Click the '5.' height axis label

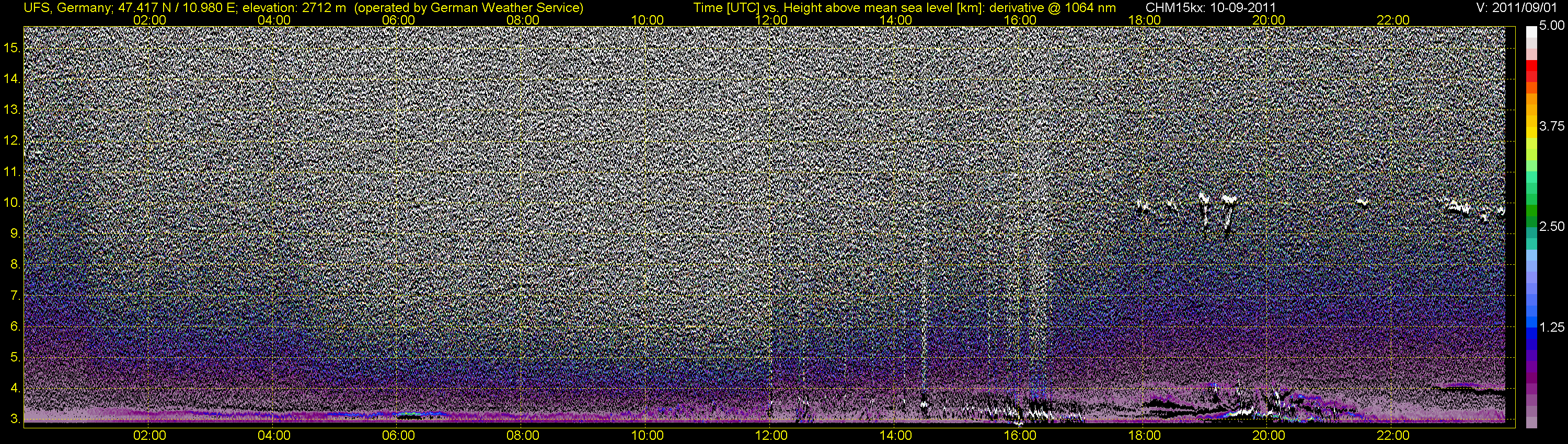[16, 358]
